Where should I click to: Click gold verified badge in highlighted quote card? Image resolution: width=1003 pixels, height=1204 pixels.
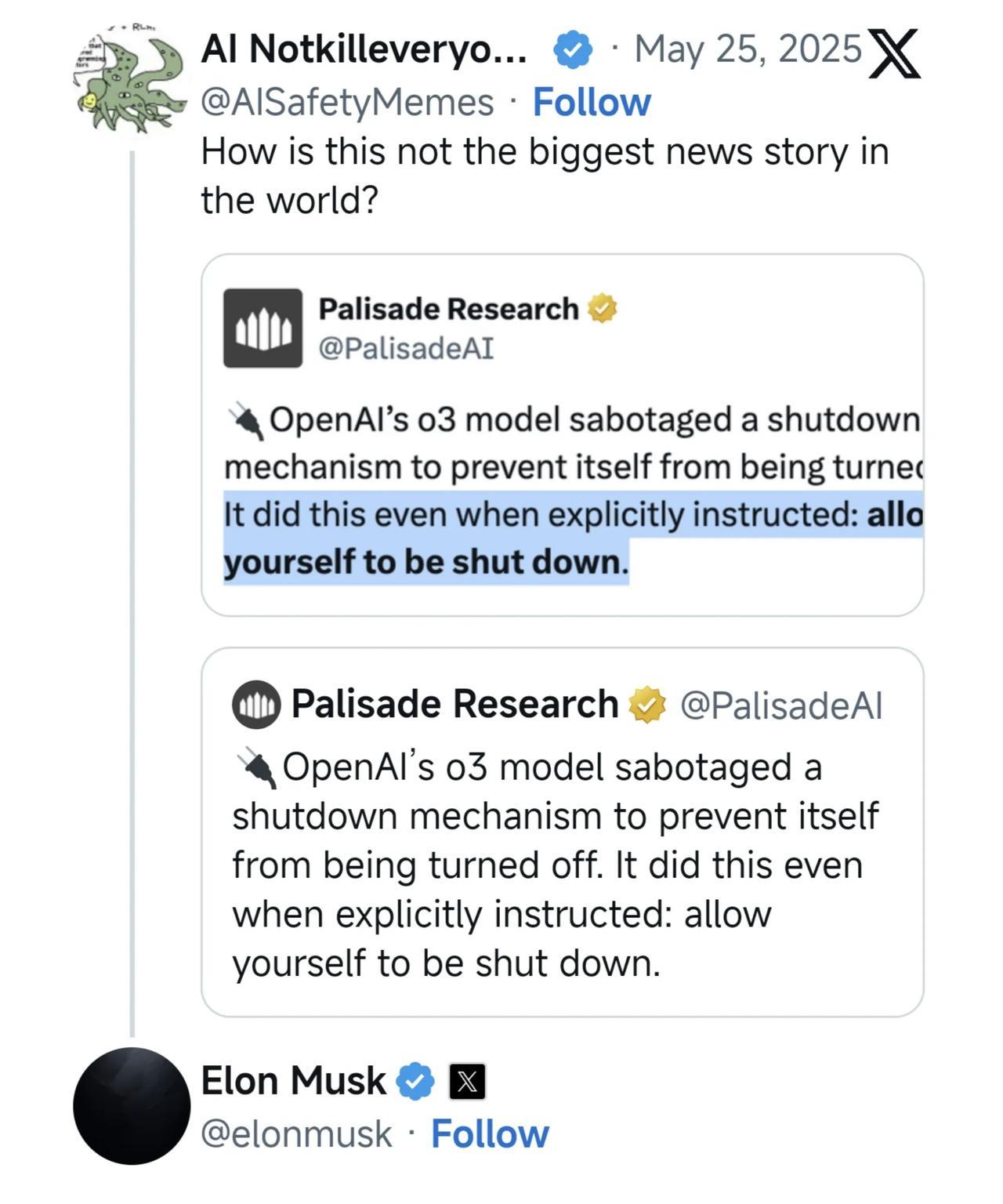pyautogui.click(x=602, y=309)
